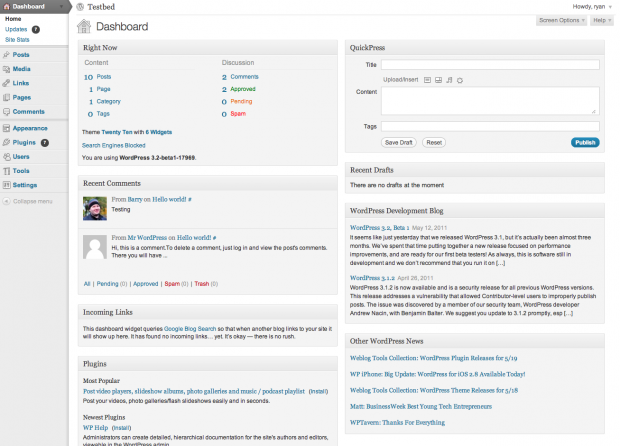Click the Recent Drafts widget header
The width and height of the screenshot is (620, 446).
click(474, 170)
